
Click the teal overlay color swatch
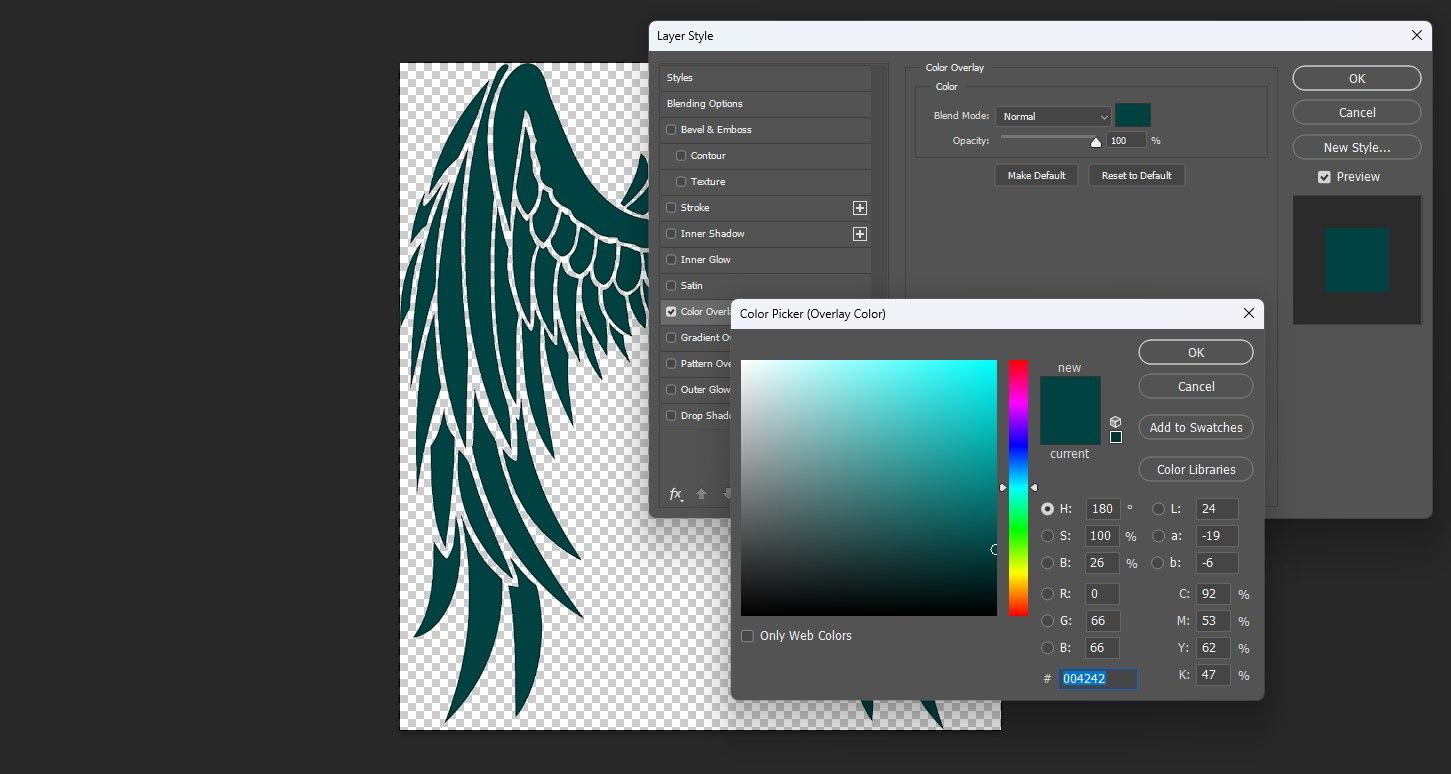coord(1133,114)
